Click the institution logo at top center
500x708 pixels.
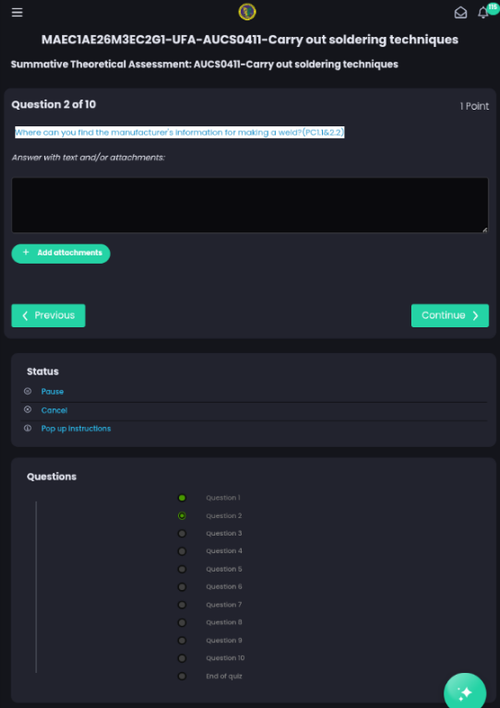pyautogui.click(x=247, y=12)
